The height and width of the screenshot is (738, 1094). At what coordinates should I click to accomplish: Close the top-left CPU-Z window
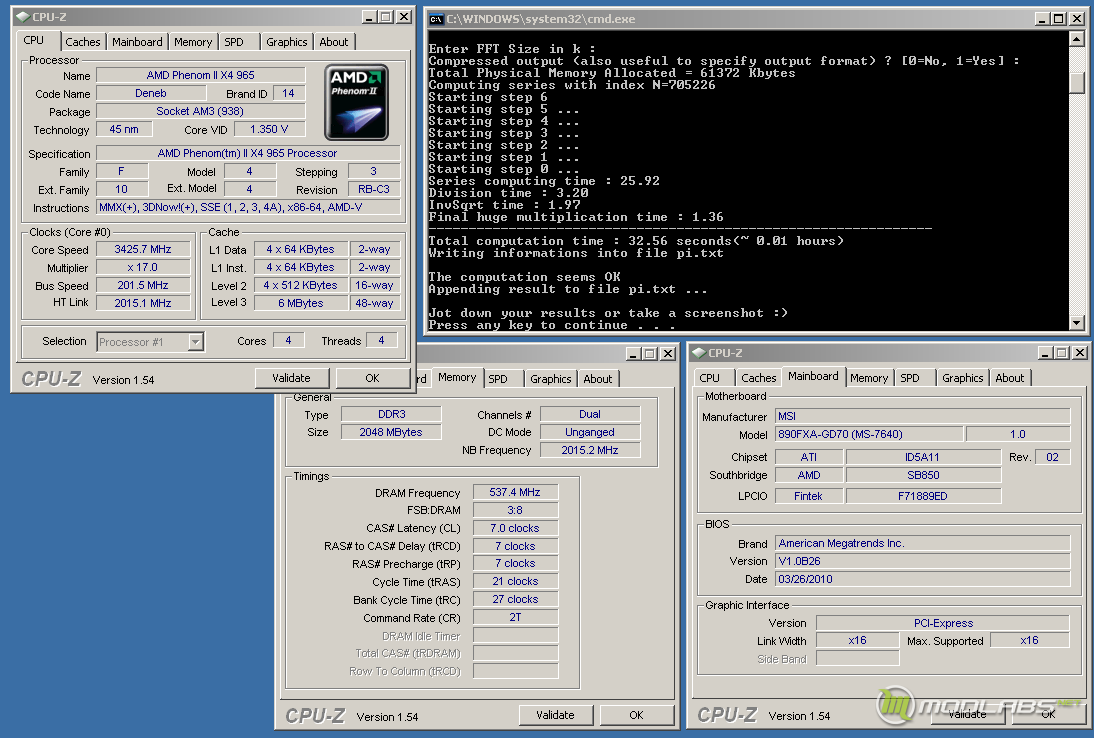click(404, 17)
